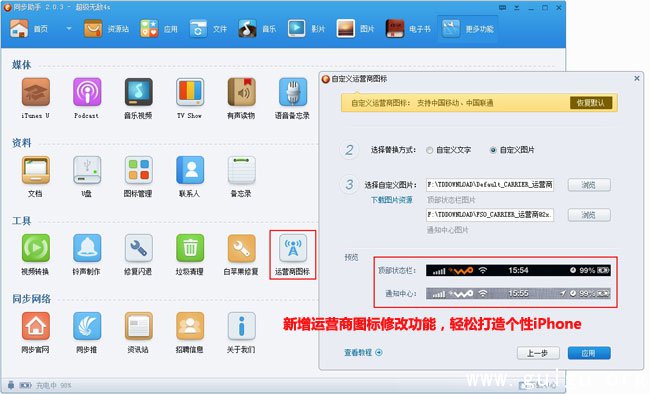Switch to the 音乐 music tab
650x394 pixels.
pyautogui.click(x=257, y=29)
